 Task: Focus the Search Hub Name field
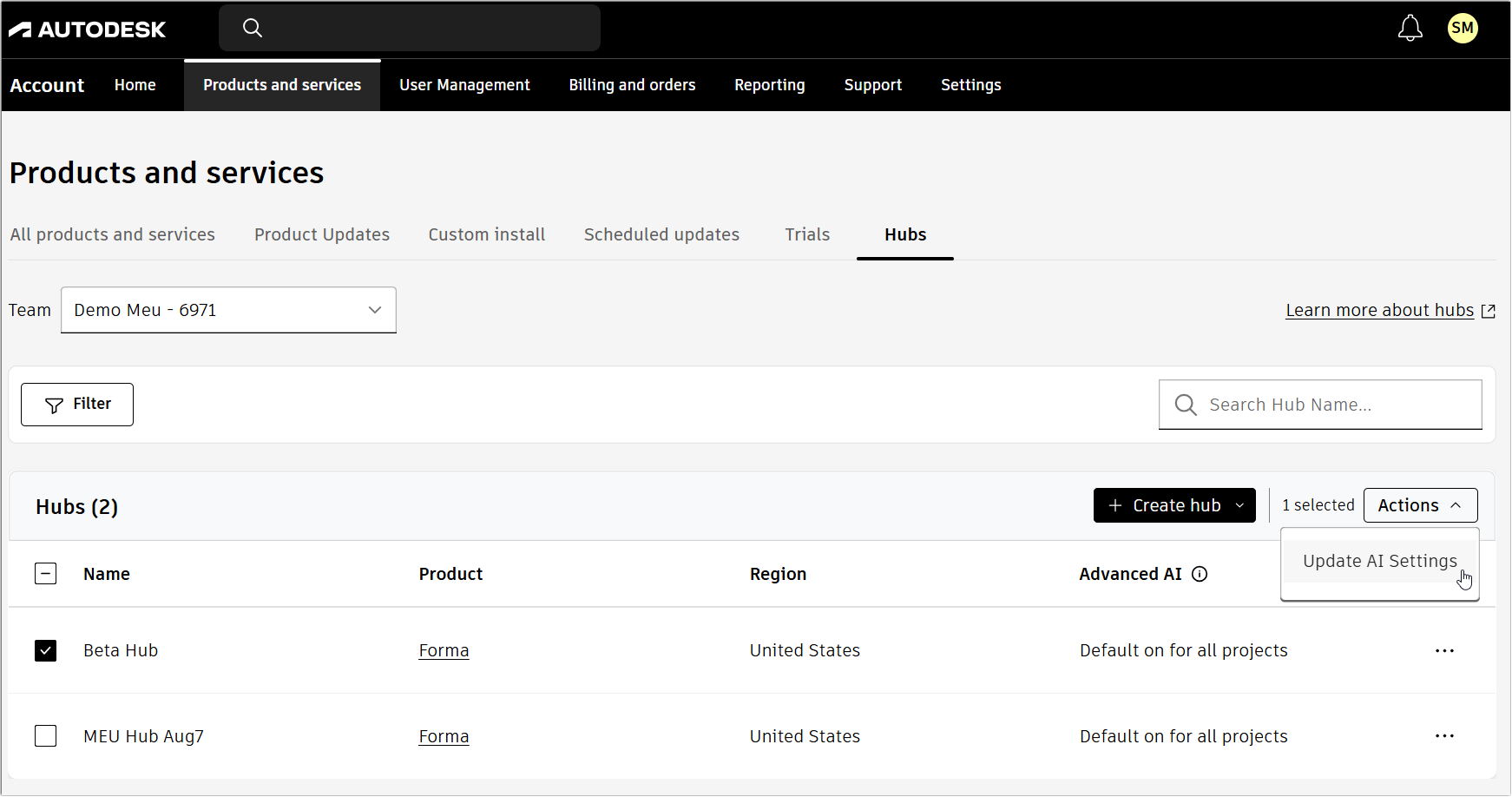tap(1320, 405)
